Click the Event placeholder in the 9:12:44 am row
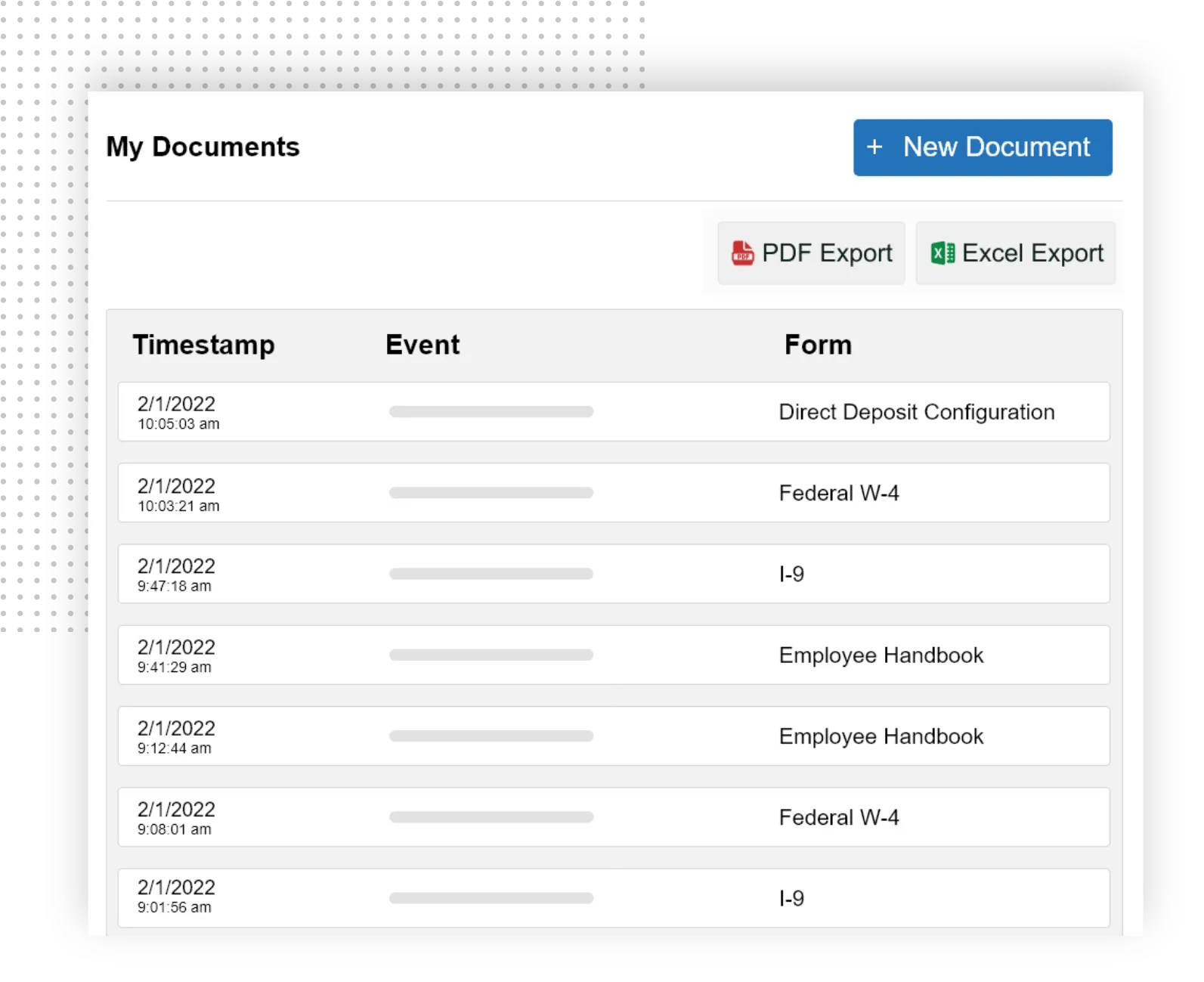The height and width of the screenshot is (982, 1204). click(x=491, y=736)
